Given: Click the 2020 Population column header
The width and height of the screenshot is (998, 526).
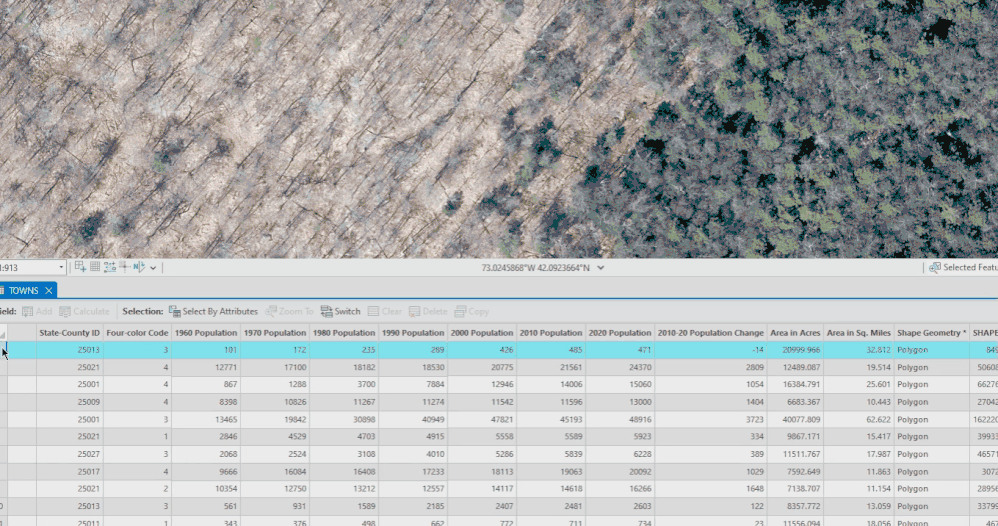Looking at the screenshot, I should (x=620, y=333).
